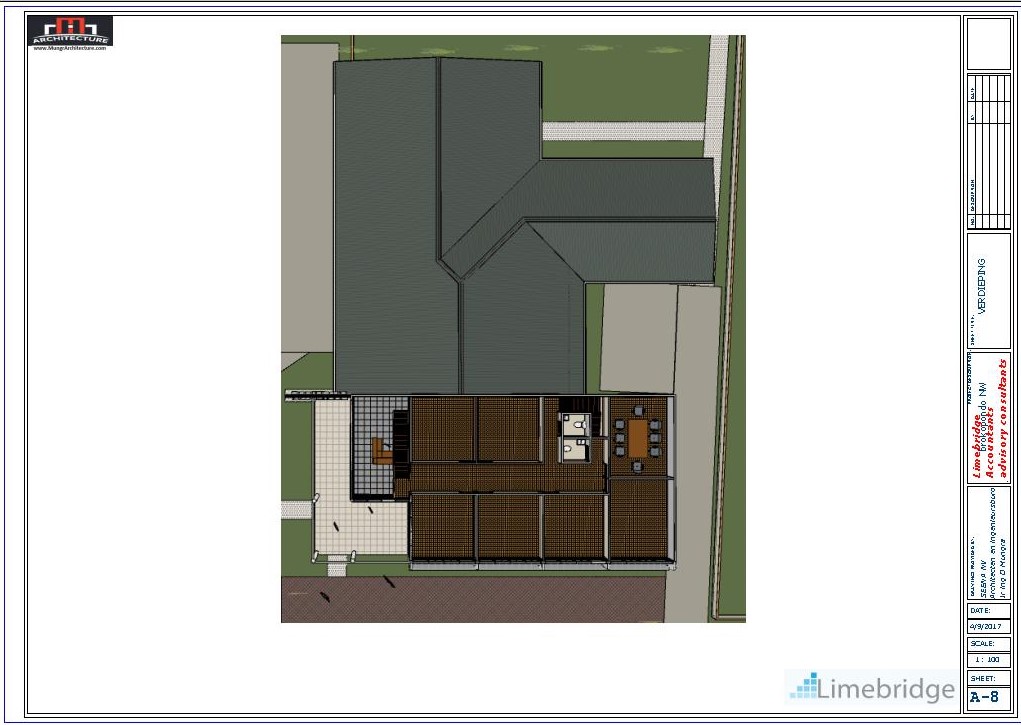
Task: Select the L-shaped reception desk
Action: 382,452
